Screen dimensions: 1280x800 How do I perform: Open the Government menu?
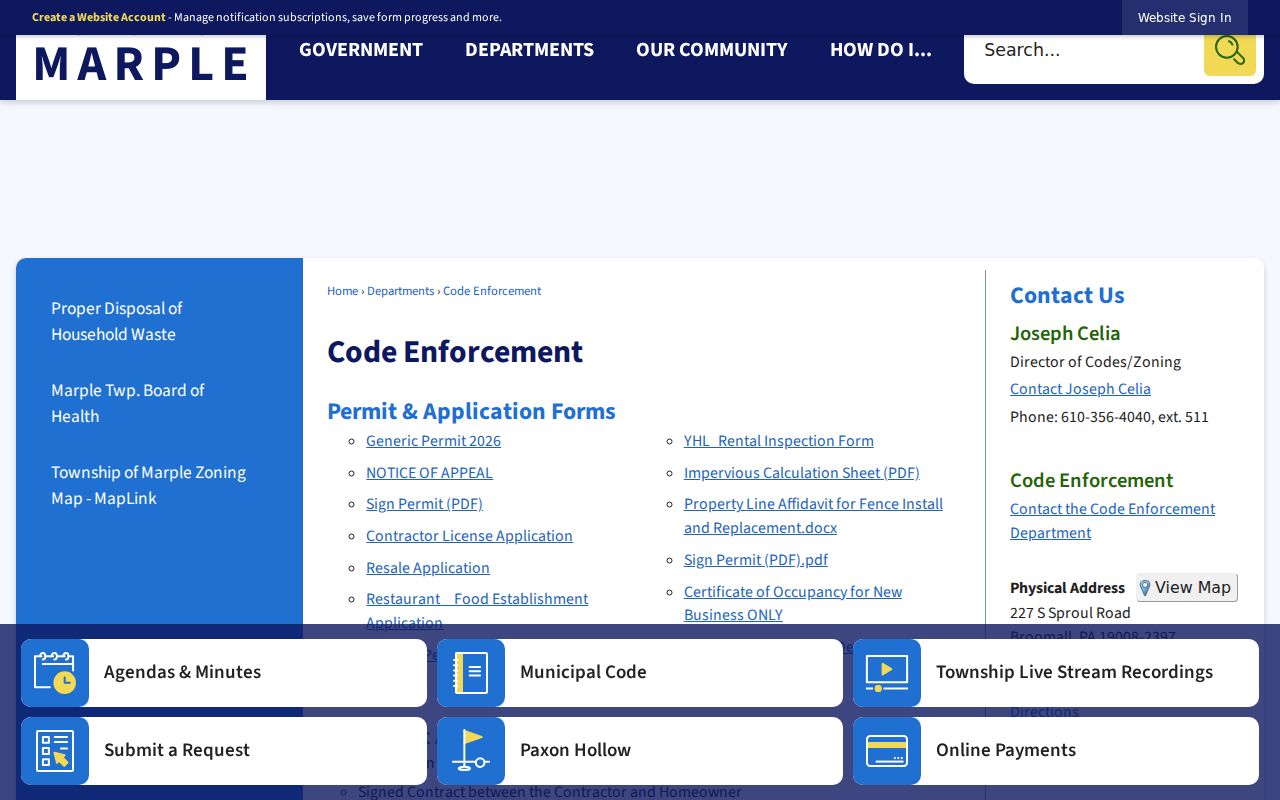coord(361,50)
